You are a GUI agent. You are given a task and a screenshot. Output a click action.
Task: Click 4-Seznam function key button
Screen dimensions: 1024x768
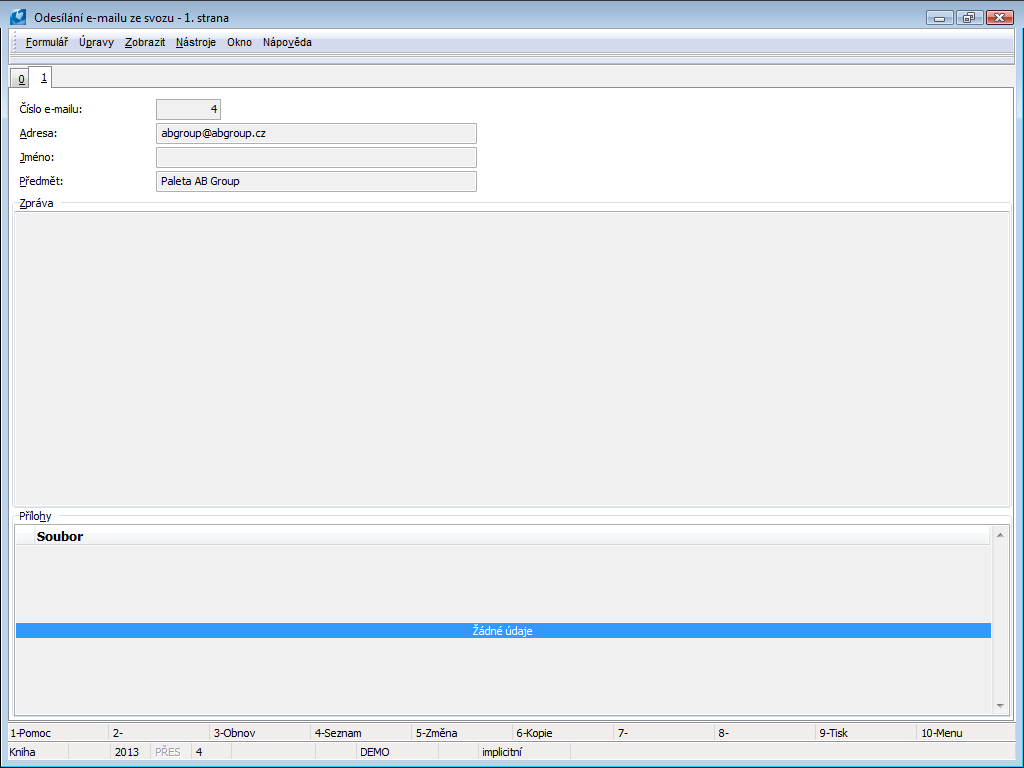pyautogui.click(x=361, y=733)
